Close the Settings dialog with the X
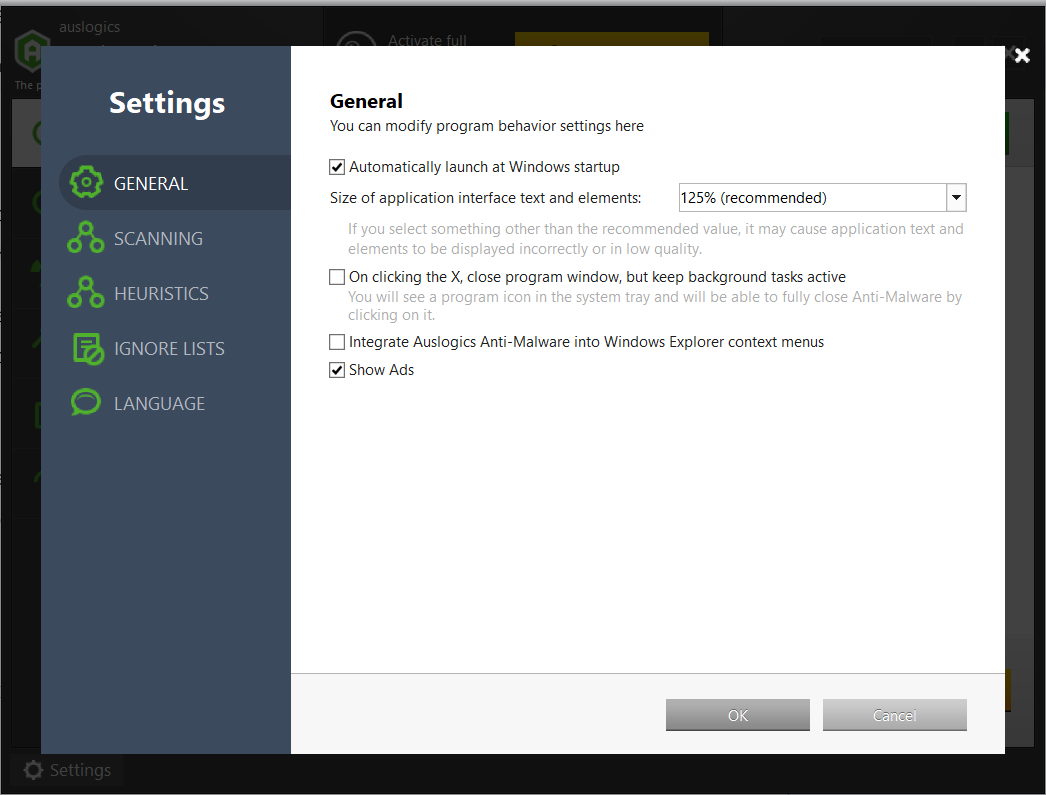 tap(1021, 56)
